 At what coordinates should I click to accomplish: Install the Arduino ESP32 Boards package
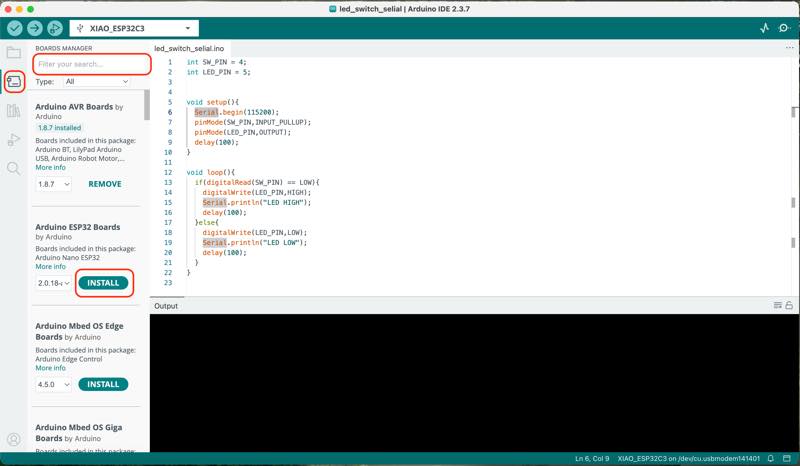pyautogui.click(x=103, y=283)
